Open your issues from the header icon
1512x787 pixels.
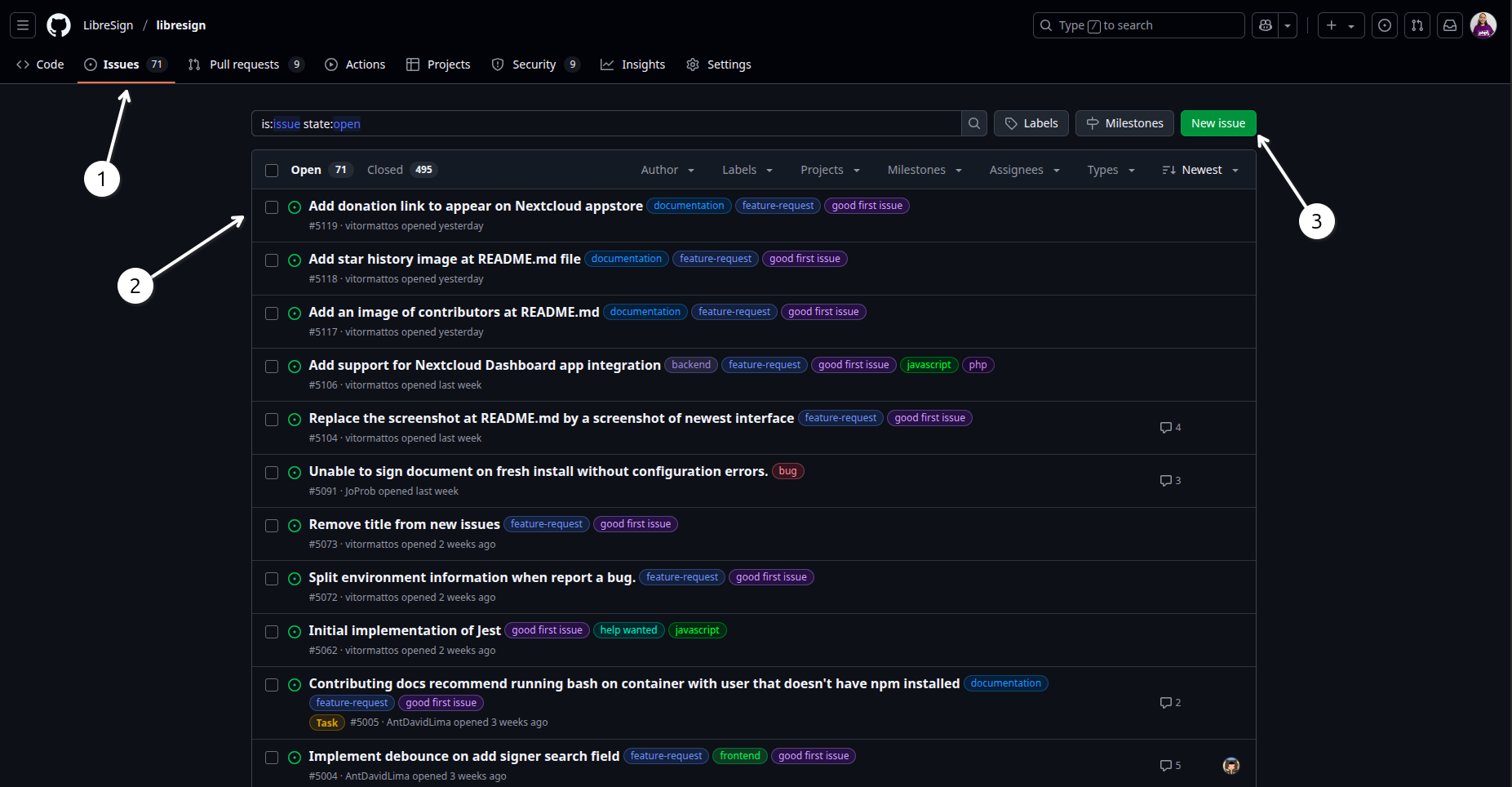pos(1385,25)
